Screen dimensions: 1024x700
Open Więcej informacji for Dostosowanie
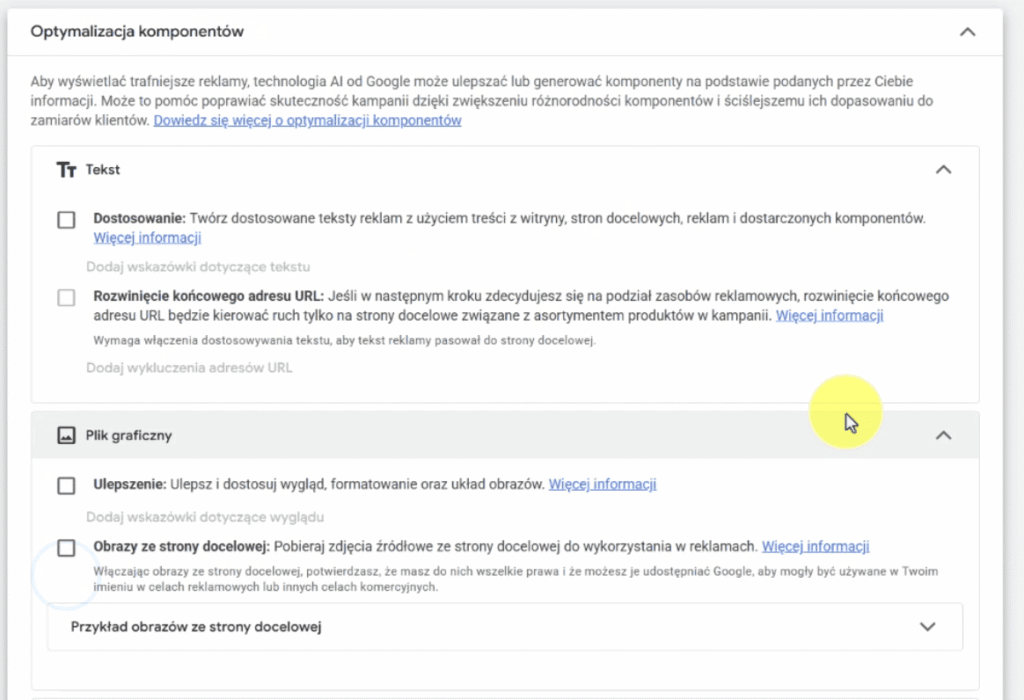(147, 237)
